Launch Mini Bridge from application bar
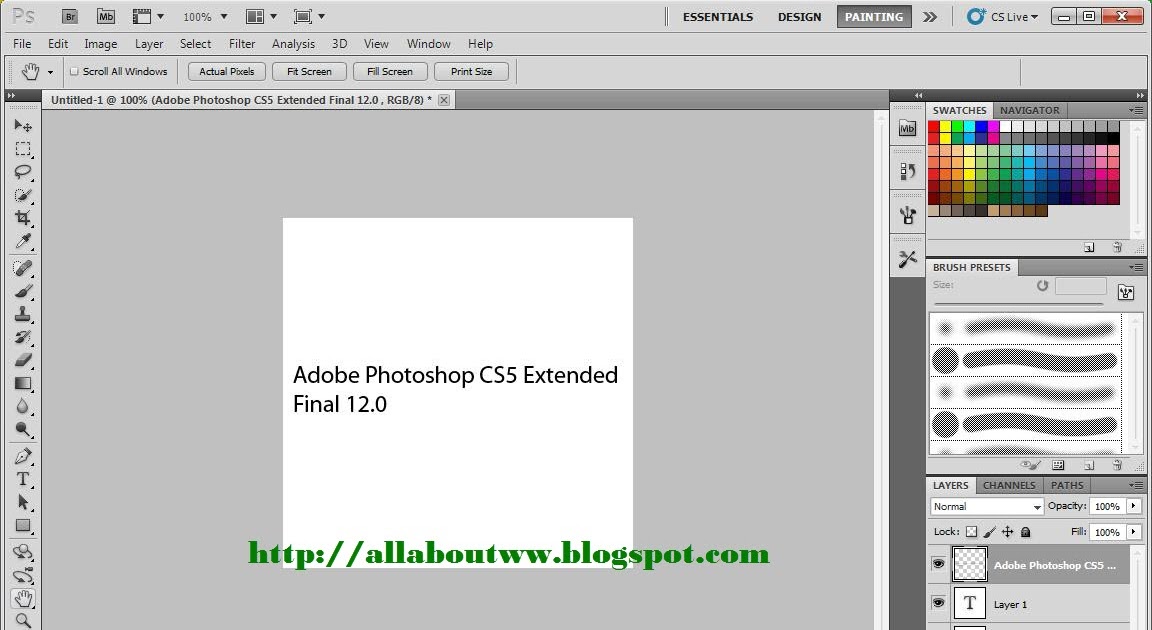Screen dimensions: 1152x630 click(x=106, y=16)
